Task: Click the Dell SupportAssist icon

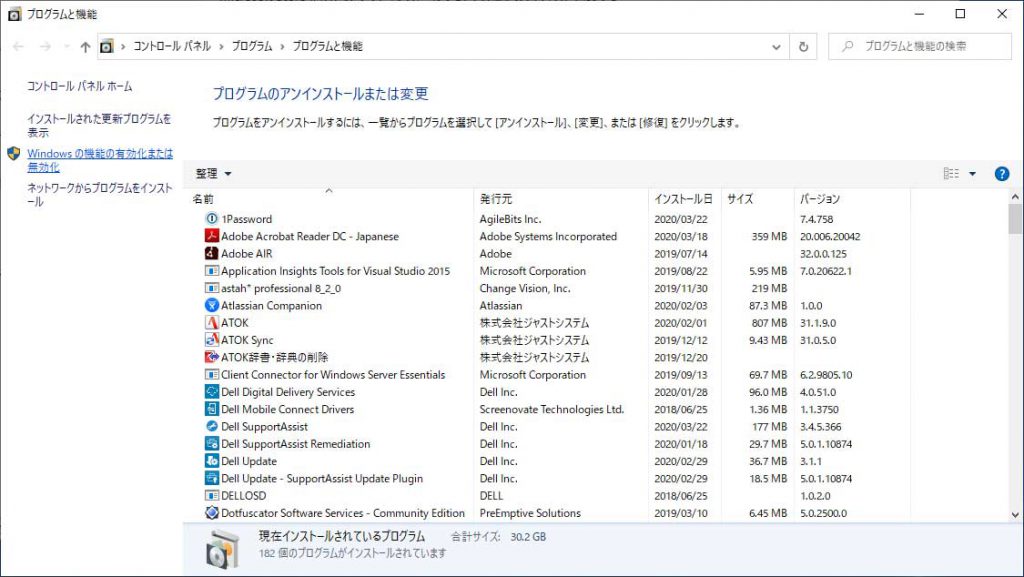Action: click(x=212, y=426)
